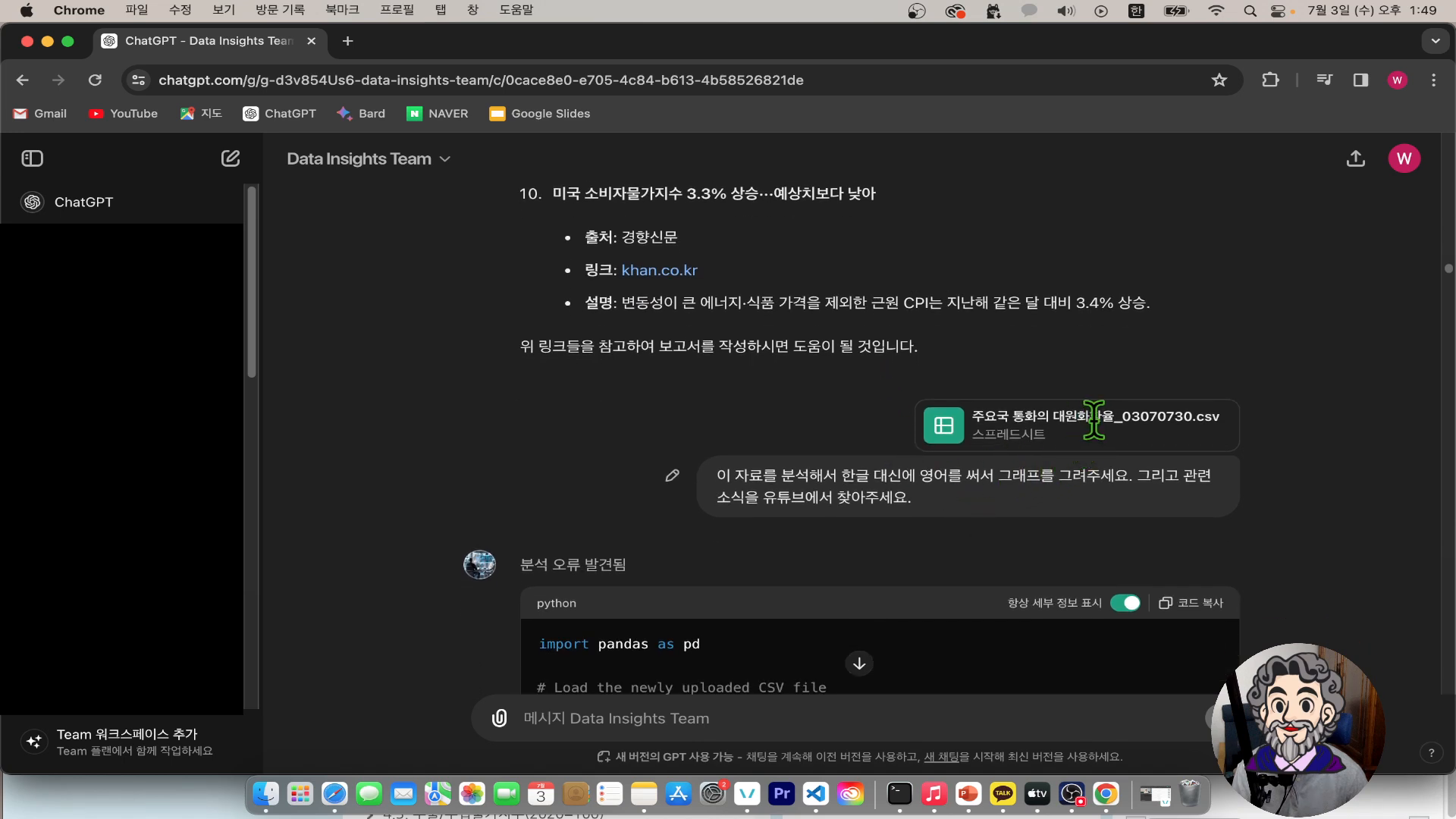1456x819 pixels.
Task: Reload the page
Action: point(95,80)
